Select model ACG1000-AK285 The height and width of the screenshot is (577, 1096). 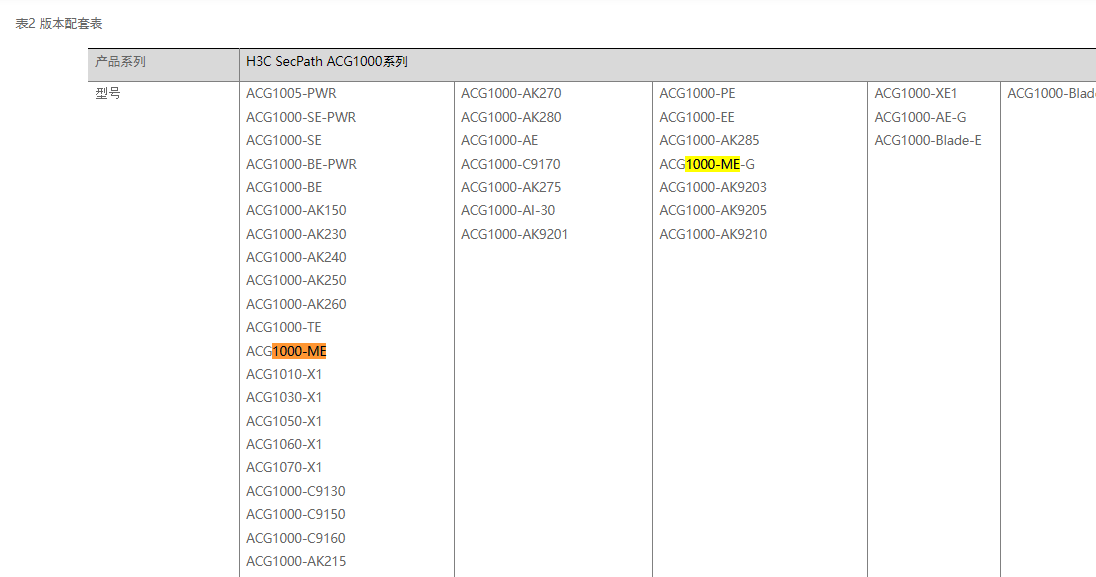pyautogui.click(x=709, y=141)
